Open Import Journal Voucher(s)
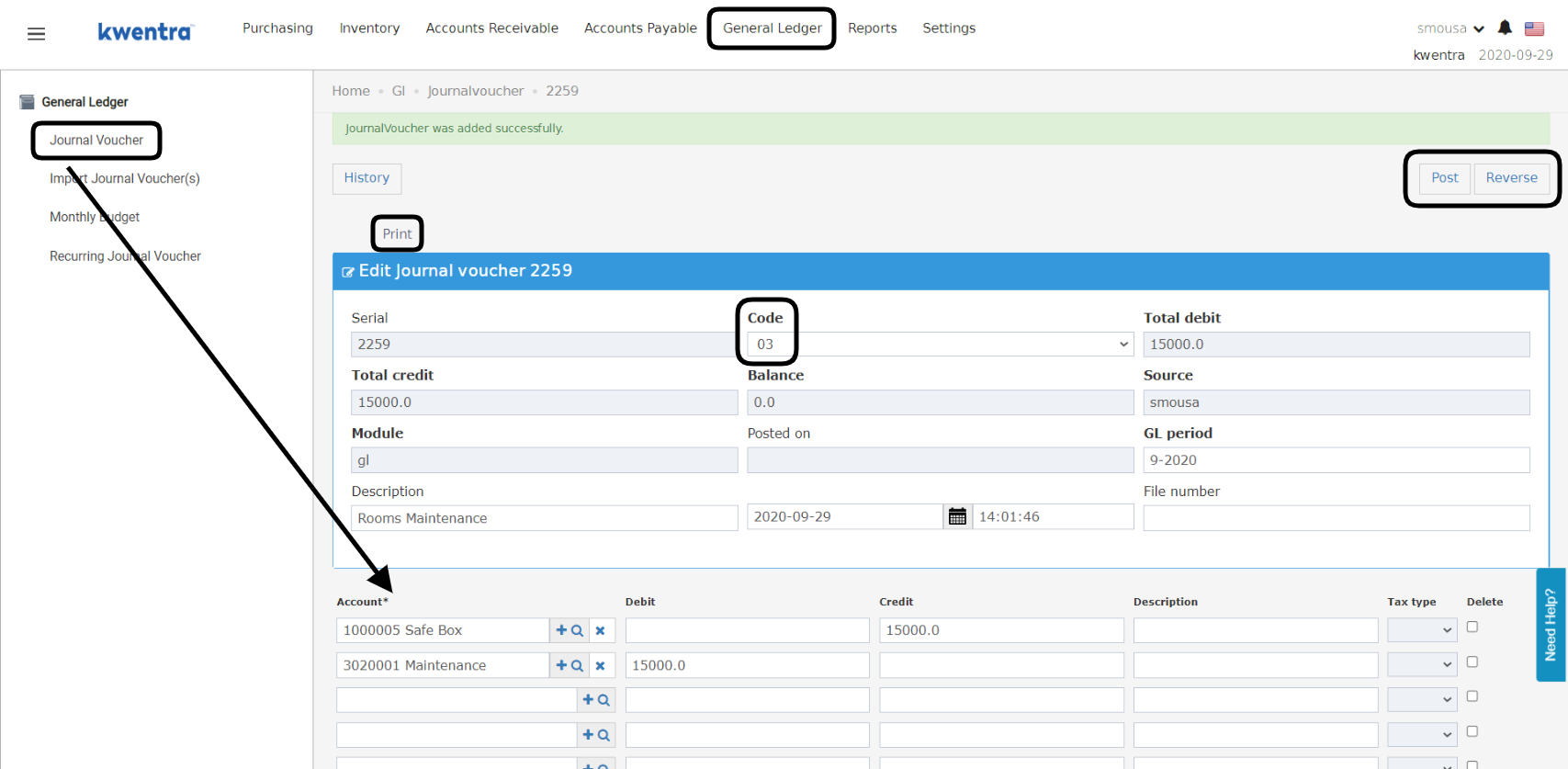This screenshot has width=1568, height=769. pos(125,179)
